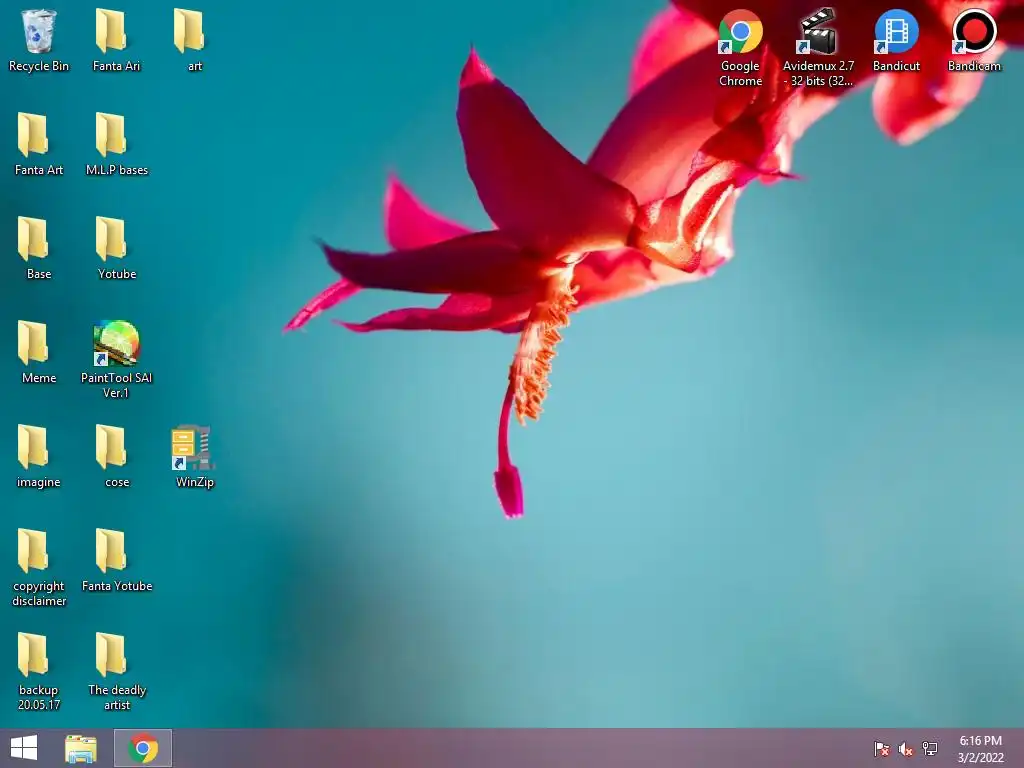Switch to Chrome in the taskbar
This screenshot has height=768, width=1024.
pos(143,748)
